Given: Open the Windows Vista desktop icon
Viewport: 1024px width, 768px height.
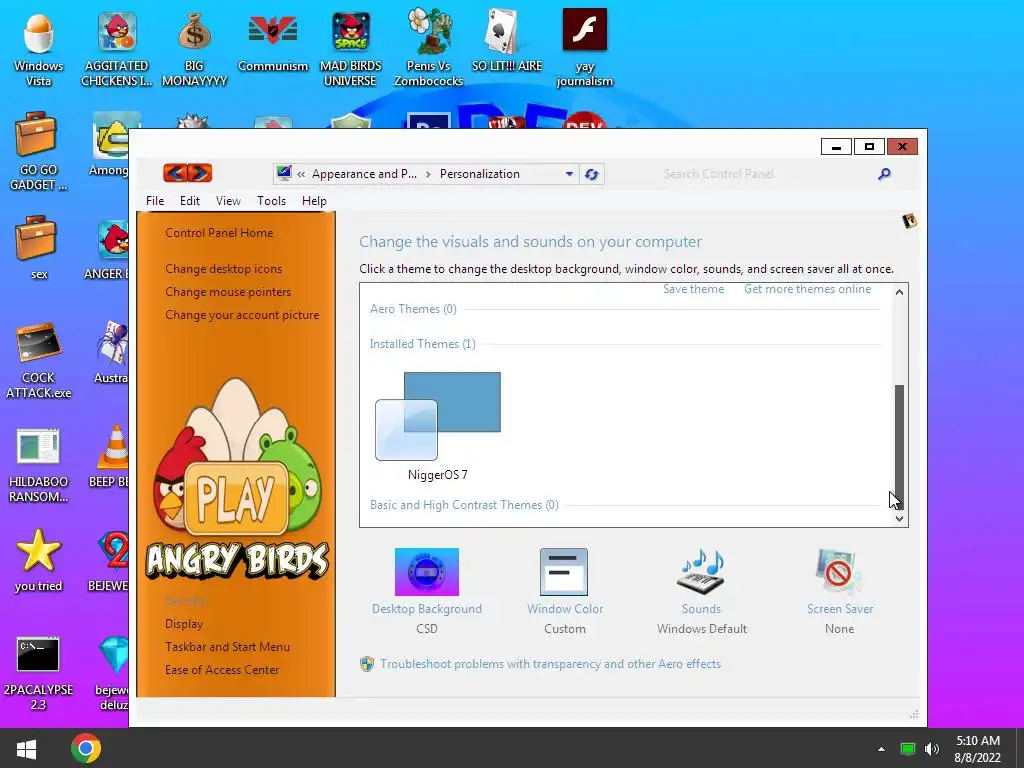Looking at the screenshot, I should [38, 49].
